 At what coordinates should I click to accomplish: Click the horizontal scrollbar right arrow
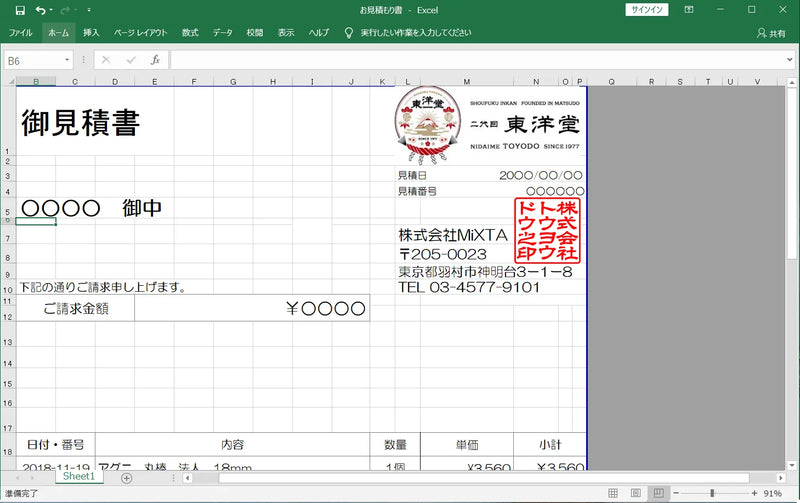pos(781,478)
